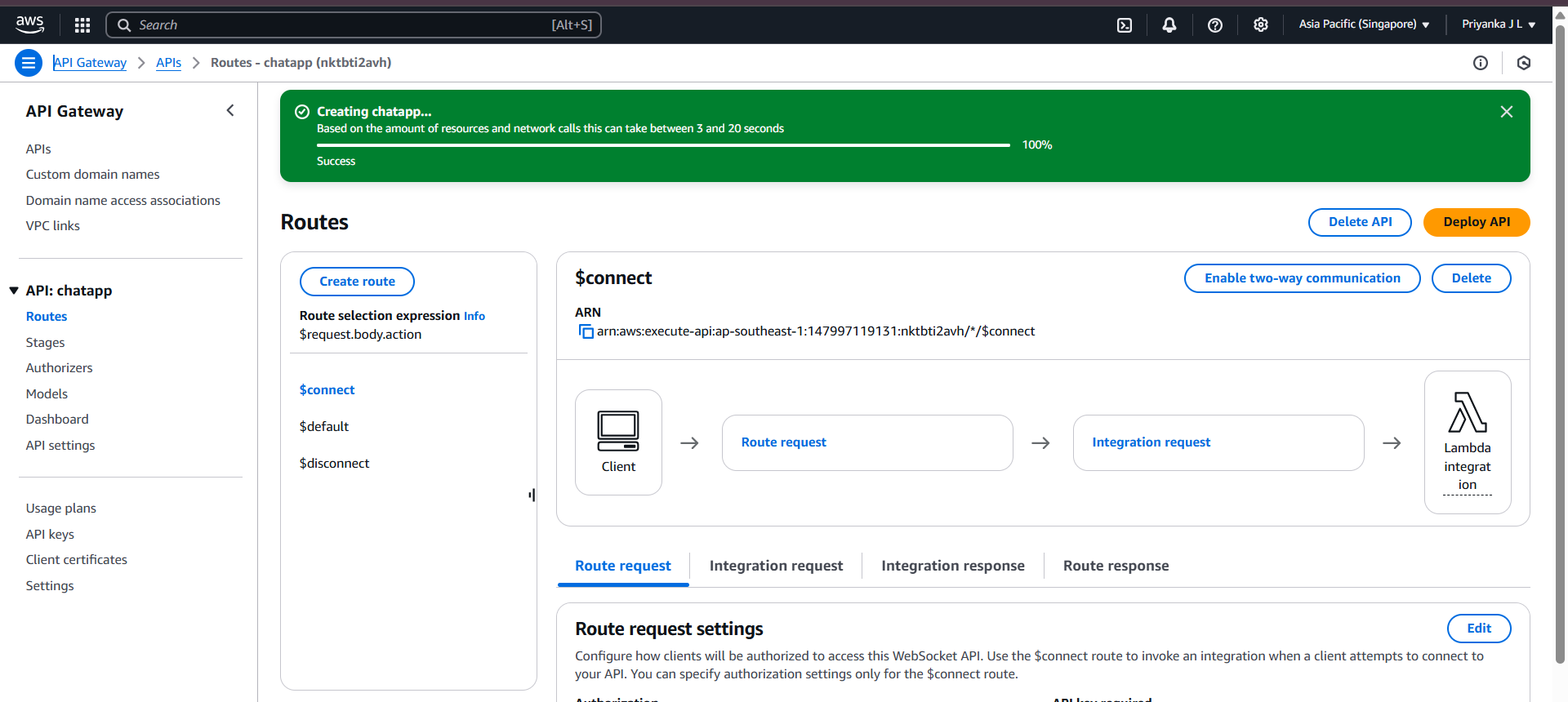Click the page vertical scrollbar
The image size is (1568, 702).
pyautogui.click(x=1560, y=343)
